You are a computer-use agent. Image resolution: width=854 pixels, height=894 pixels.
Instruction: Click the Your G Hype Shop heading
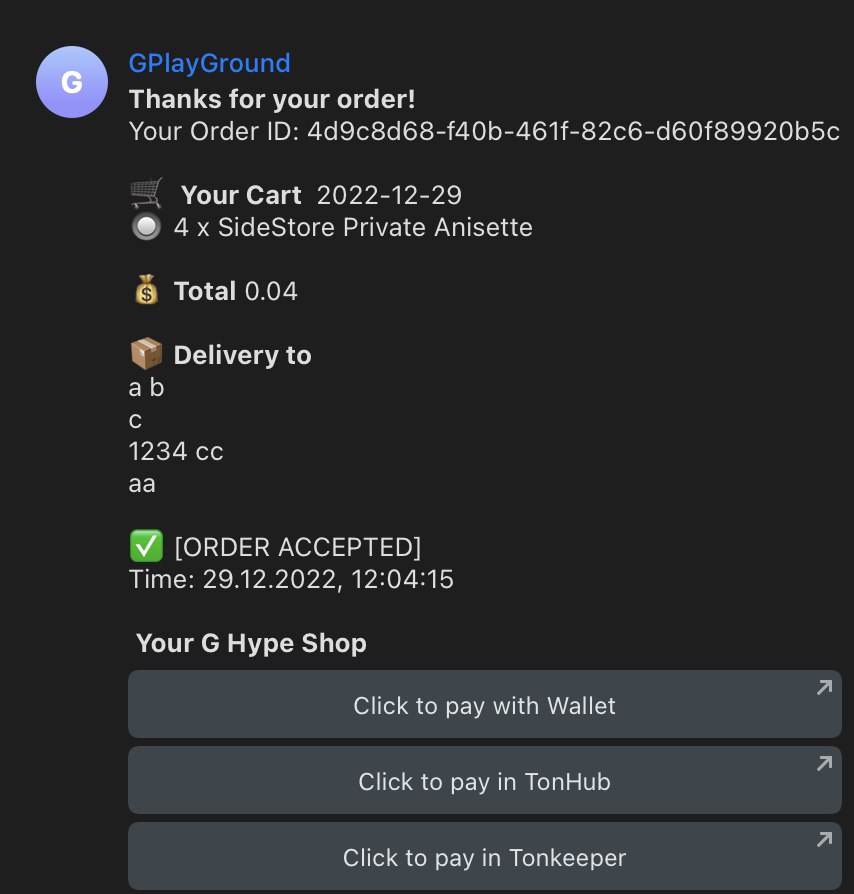pos(251,643)
